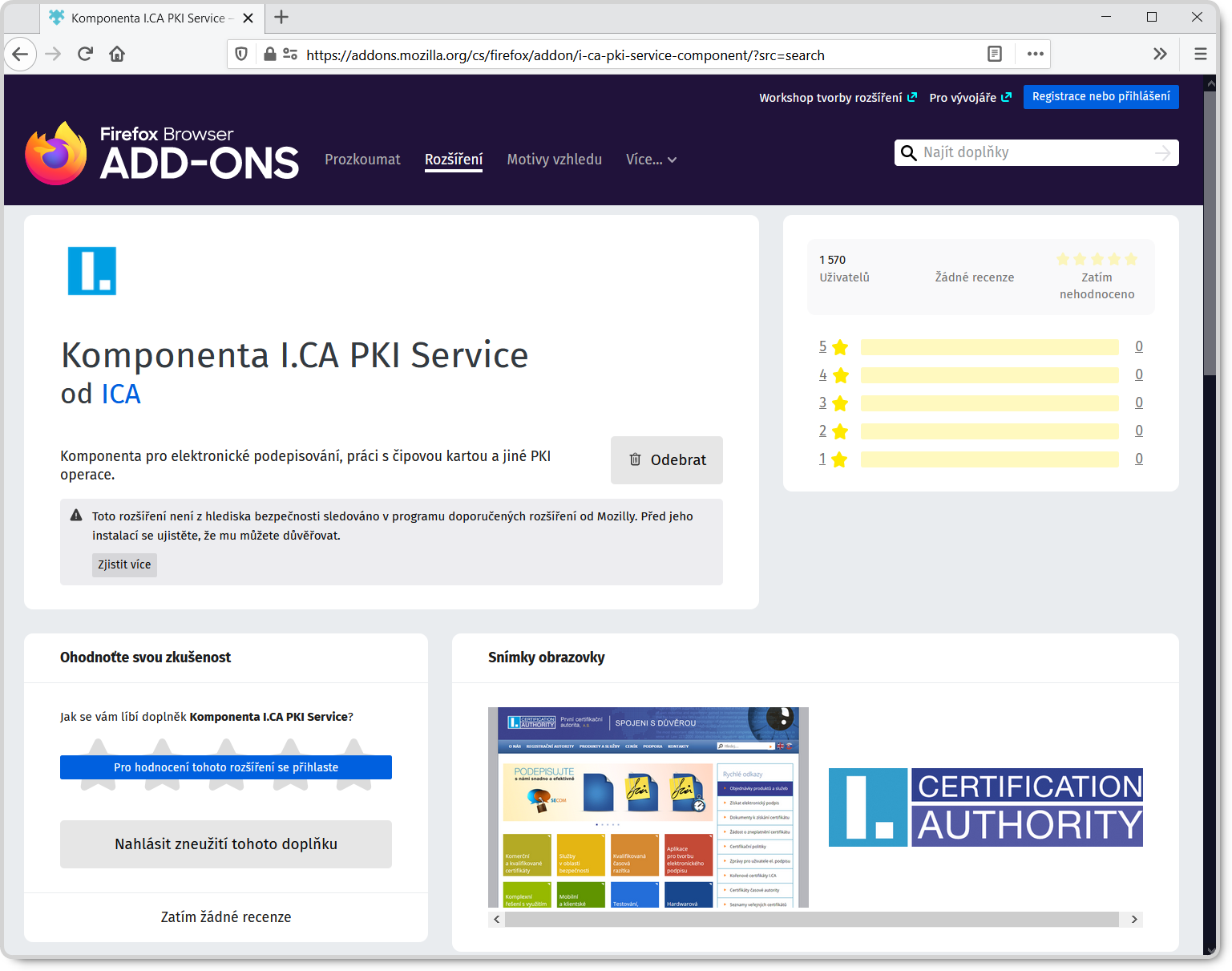Click the 4-star review count 0
The height and width of the screenshot is (971, 1232).
(1139, 374)
